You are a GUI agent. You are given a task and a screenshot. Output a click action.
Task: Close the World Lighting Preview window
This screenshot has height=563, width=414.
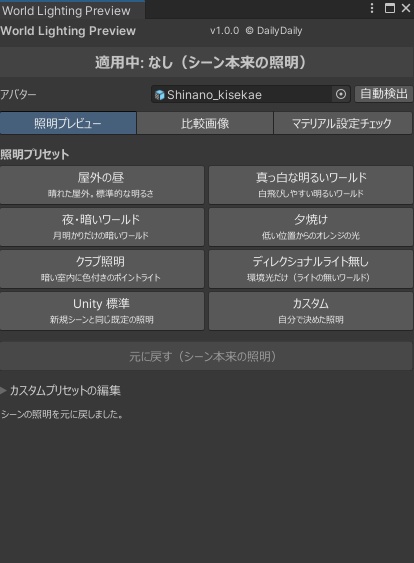coord(406,8)
